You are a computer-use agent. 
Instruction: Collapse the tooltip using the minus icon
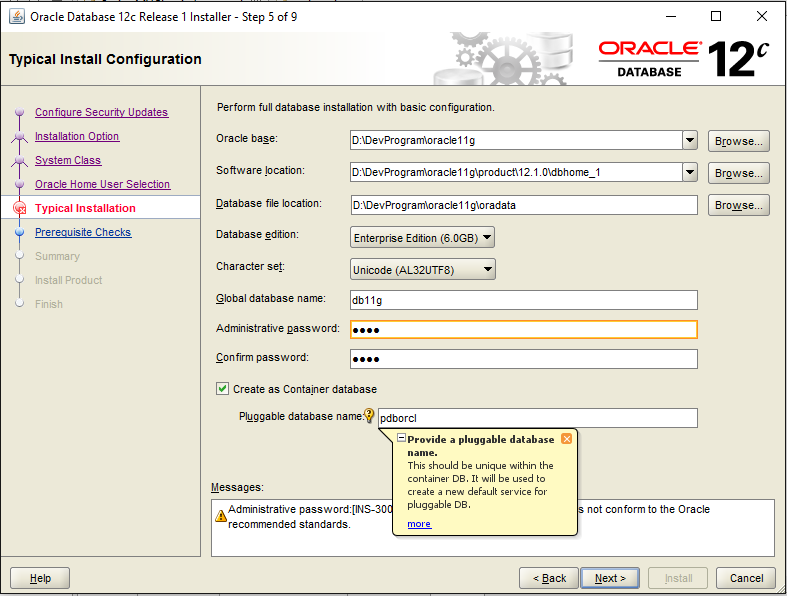(x=401, y=438)
